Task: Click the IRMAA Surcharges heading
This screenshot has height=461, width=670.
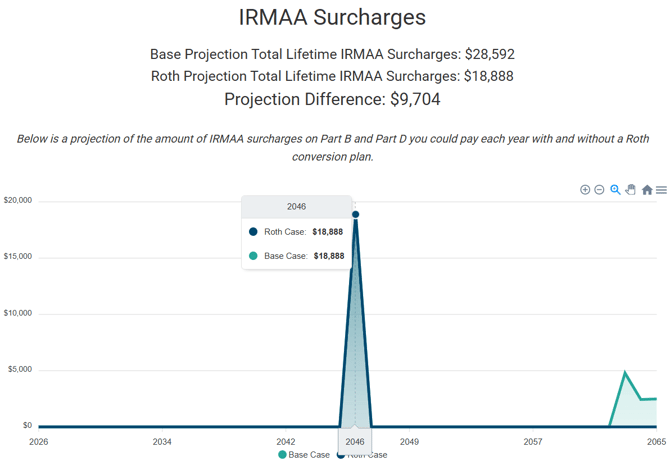Action: (x=332, y=18)
